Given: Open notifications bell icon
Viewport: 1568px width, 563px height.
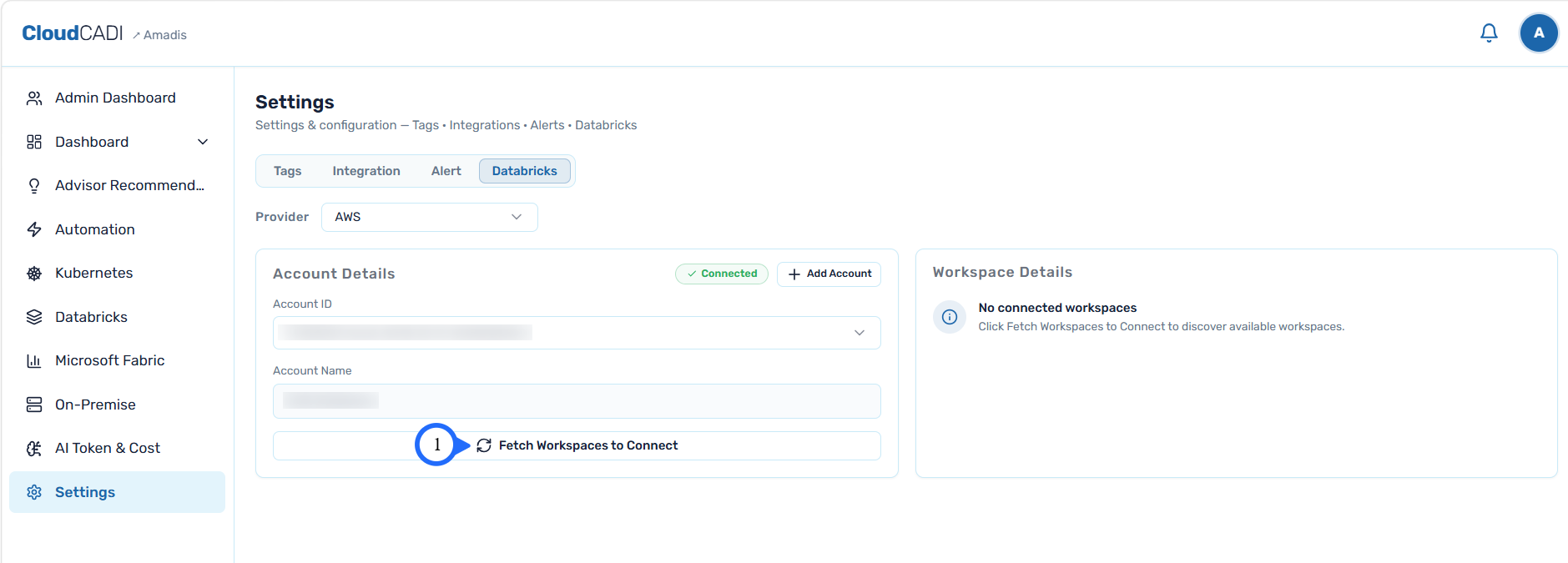Looking at the screenshot, I should 1489,33.
